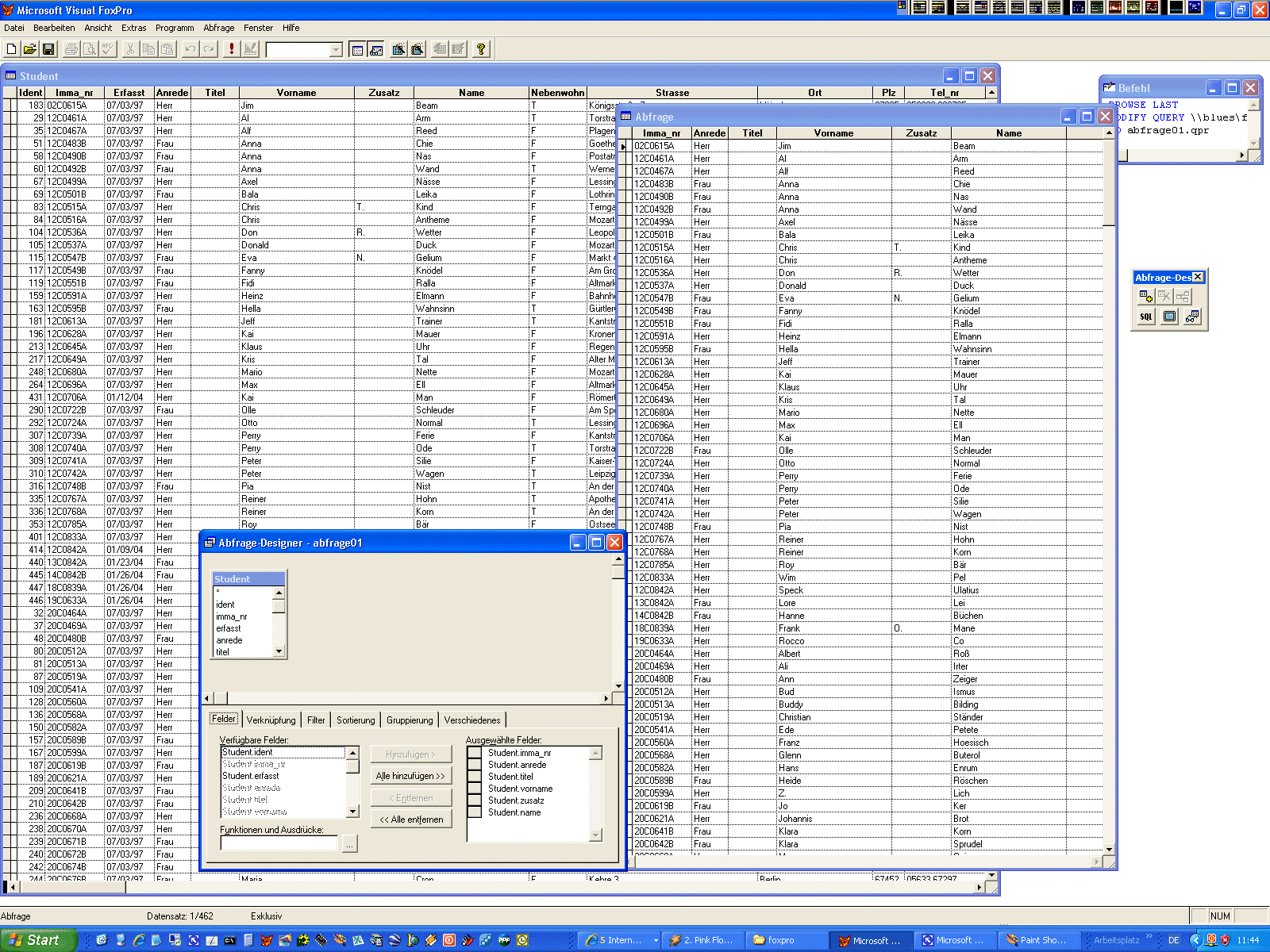Image resolution: width=1270 pixels, height=952 pixels.
Task: Switch to foxpro folder in taskbar
Action: point(784,940)
